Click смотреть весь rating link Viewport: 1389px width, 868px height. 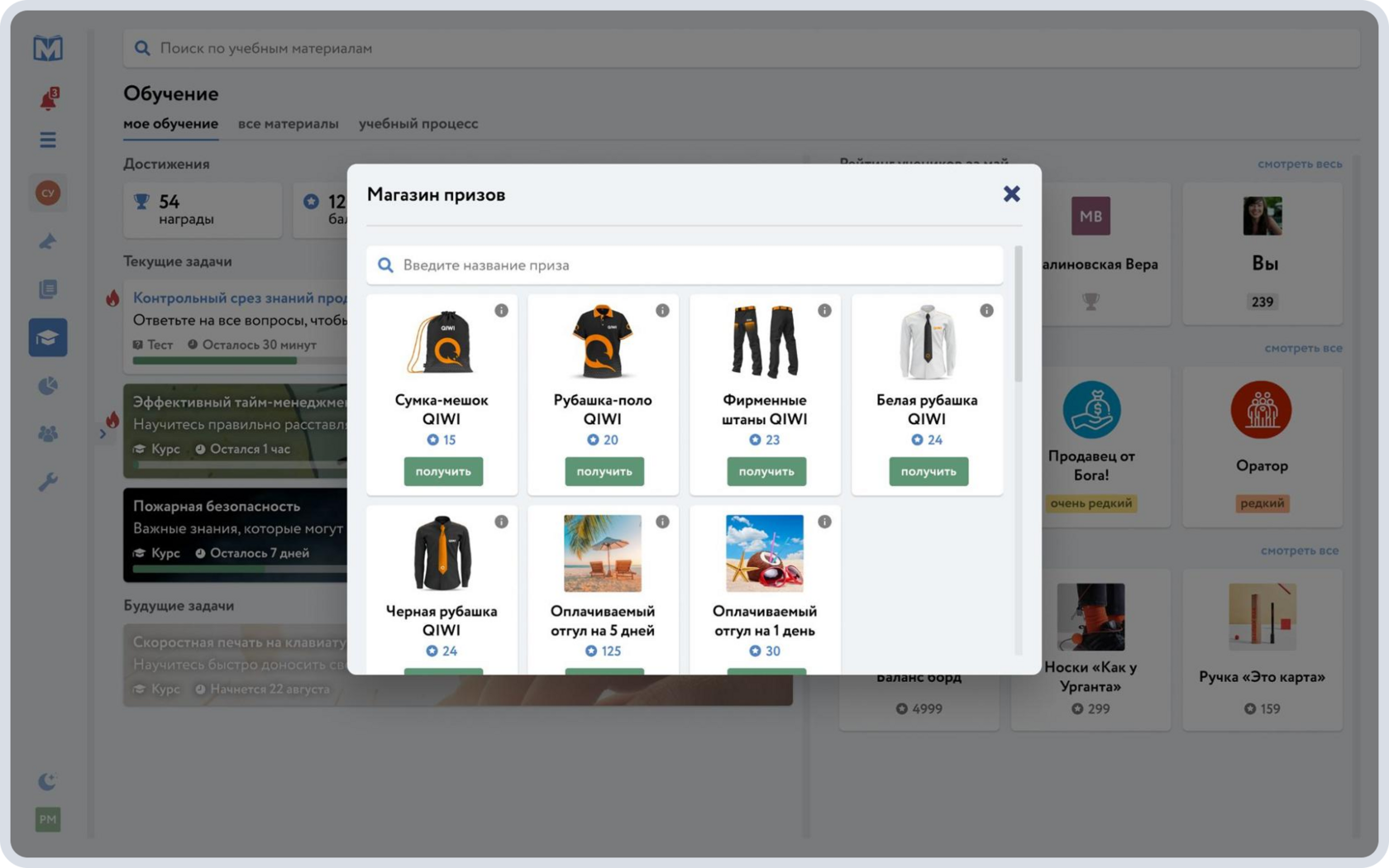(x=1300, y=164)
